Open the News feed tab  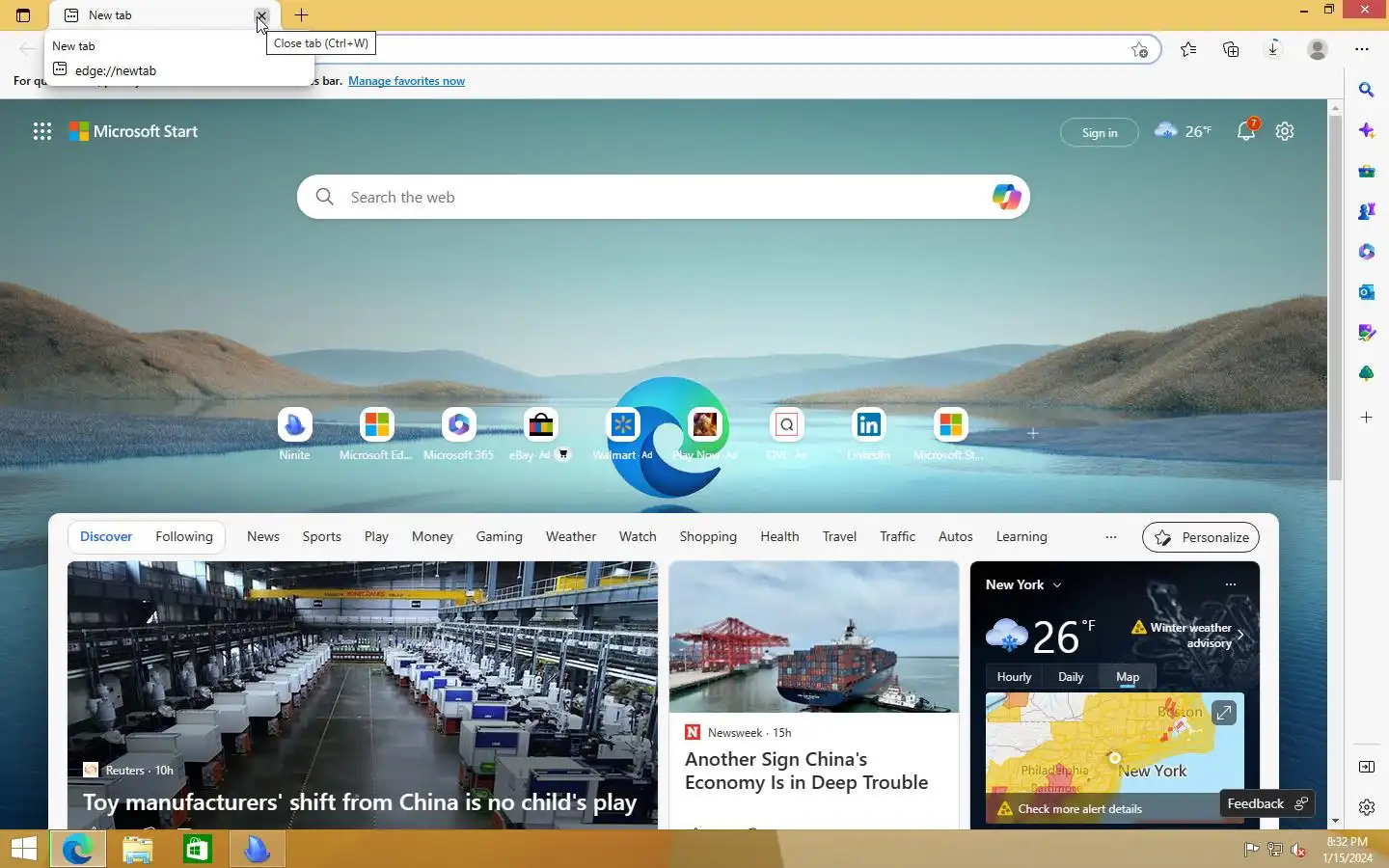[263, 537]
